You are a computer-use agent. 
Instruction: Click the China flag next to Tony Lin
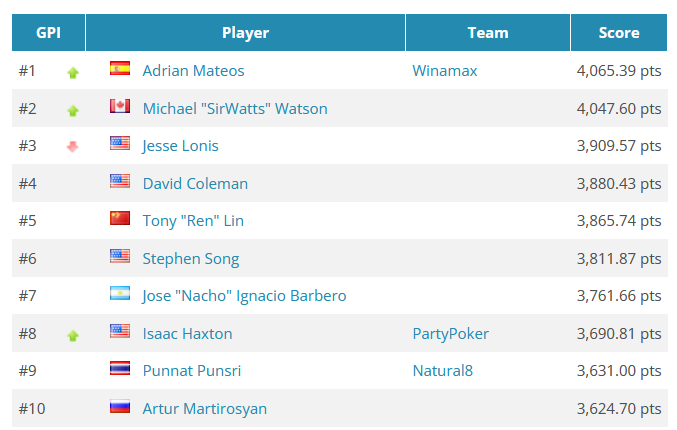point(120,218)
